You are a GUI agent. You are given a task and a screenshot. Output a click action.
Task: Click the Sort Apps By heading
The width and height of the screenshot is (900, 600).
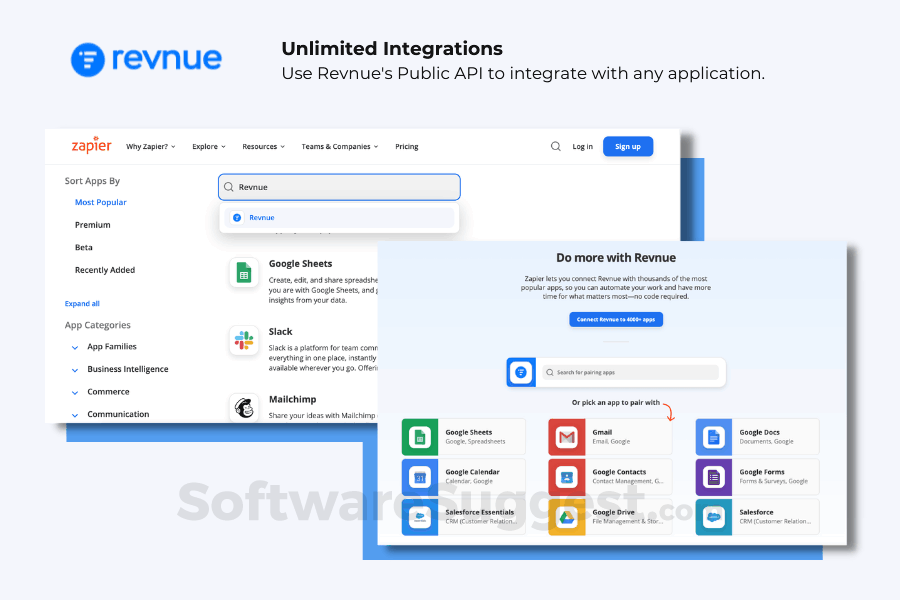(x=92, y=181)
